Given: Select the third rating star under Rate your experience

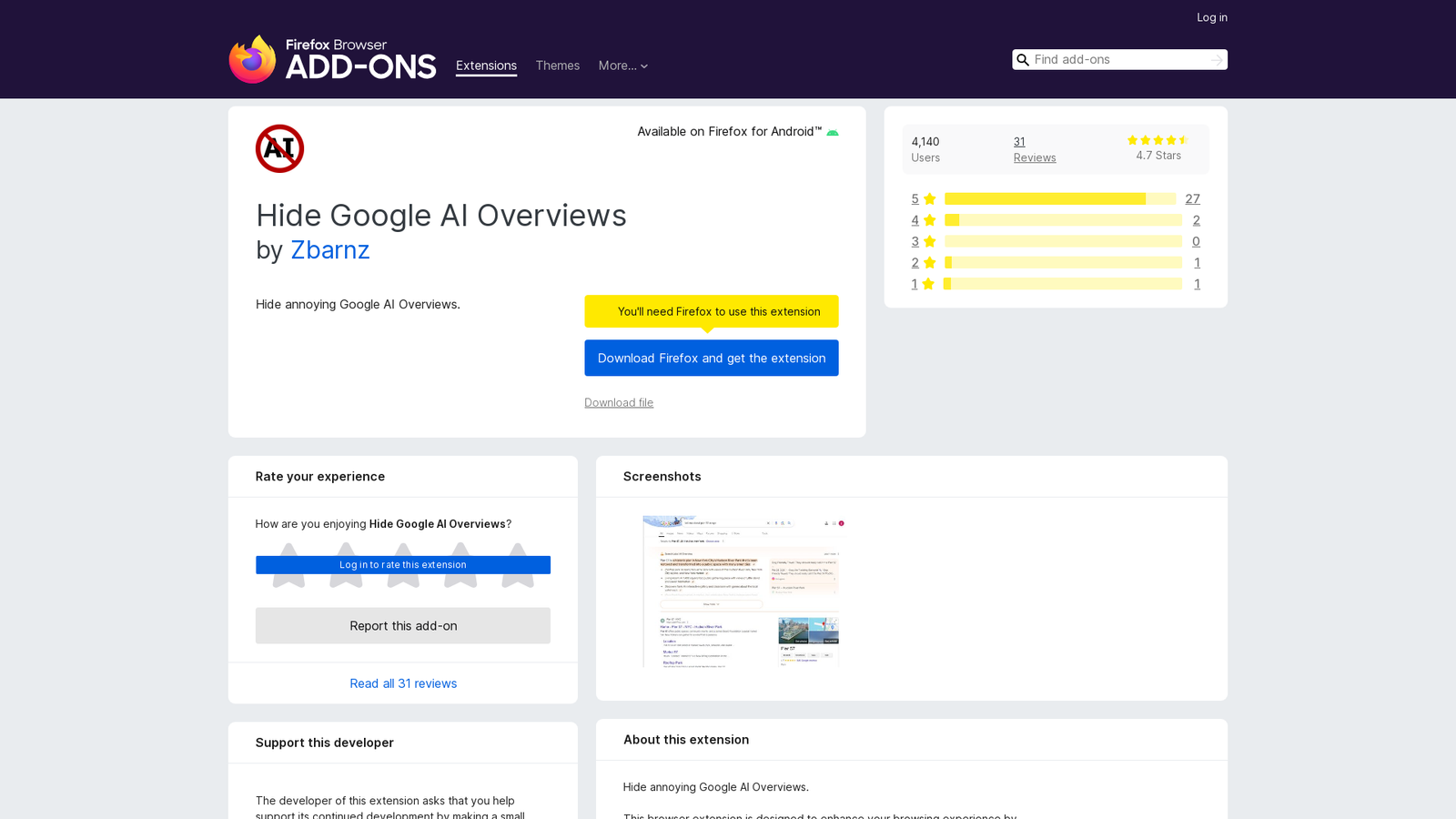Looking at the screenshot, I should pyautogui.click(x=403, y=565).
